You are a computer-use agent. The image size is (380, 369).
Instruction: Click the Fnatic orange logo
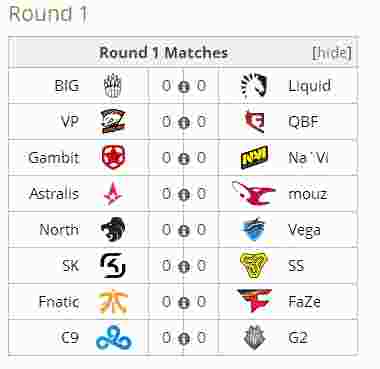pos(113,302)
